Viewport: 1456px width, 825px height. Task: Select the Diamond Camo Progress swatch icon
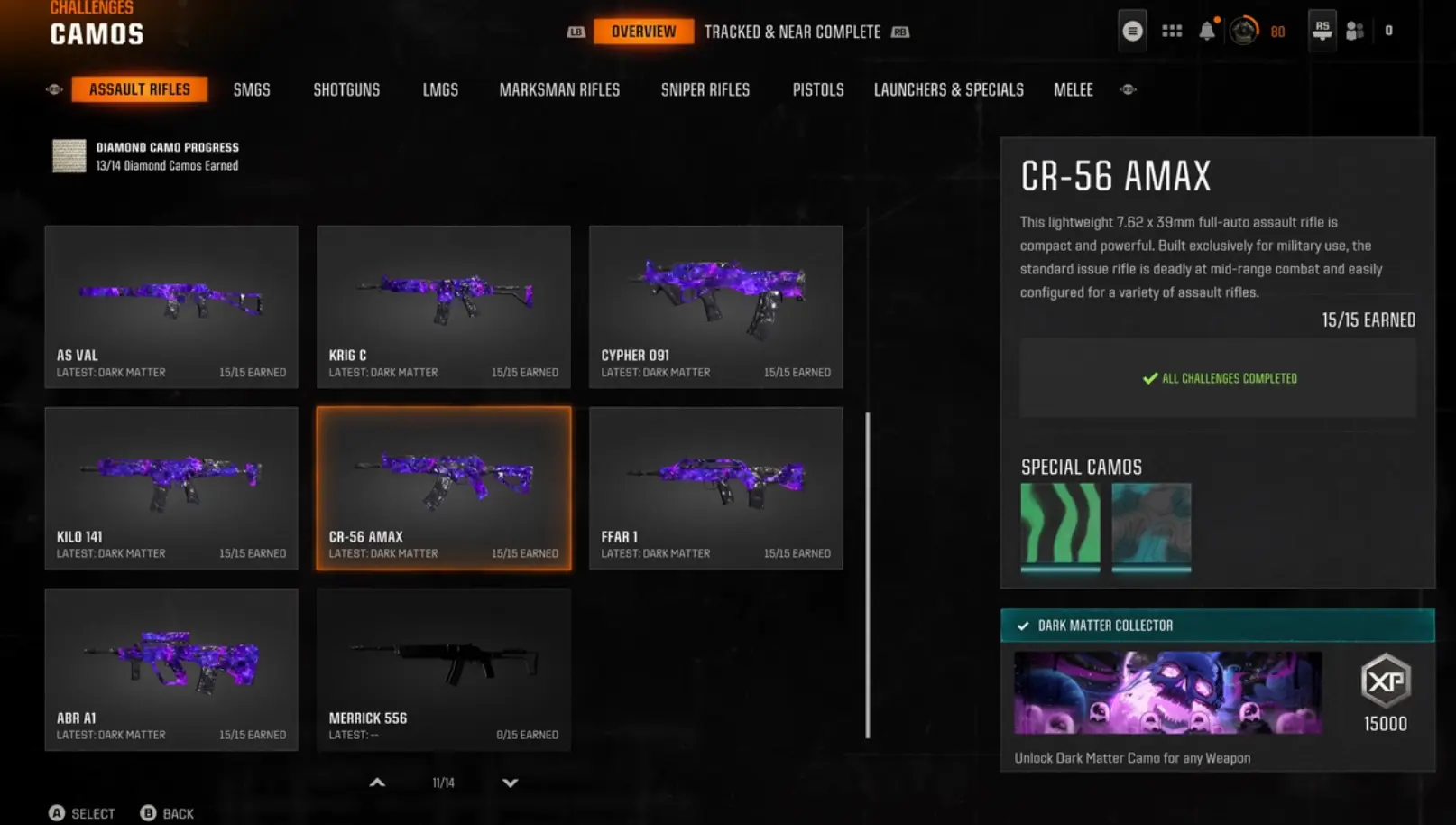[x=69, y=156]
